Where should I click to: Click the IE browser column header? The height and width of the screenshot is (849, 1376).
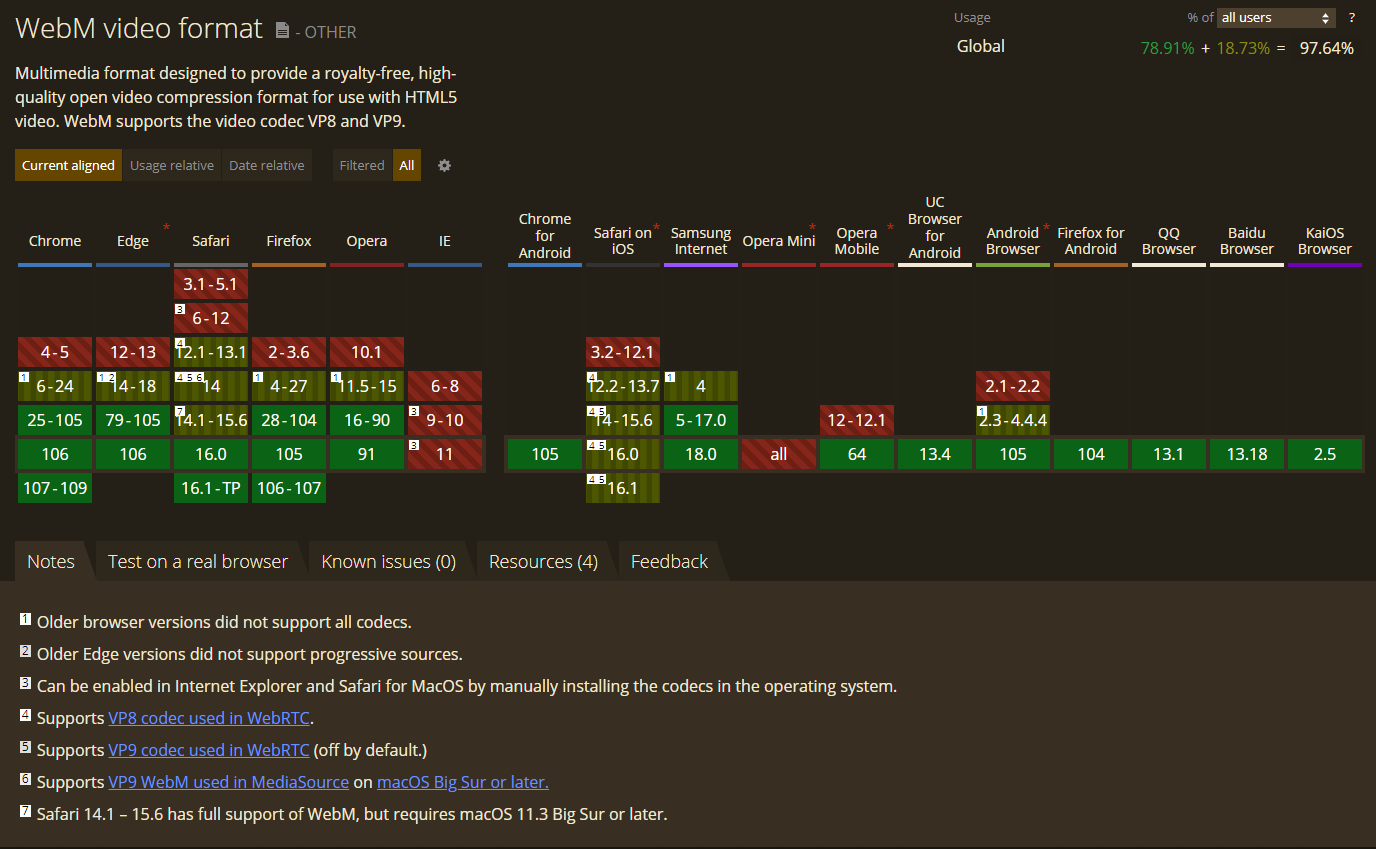pos(445,241)
